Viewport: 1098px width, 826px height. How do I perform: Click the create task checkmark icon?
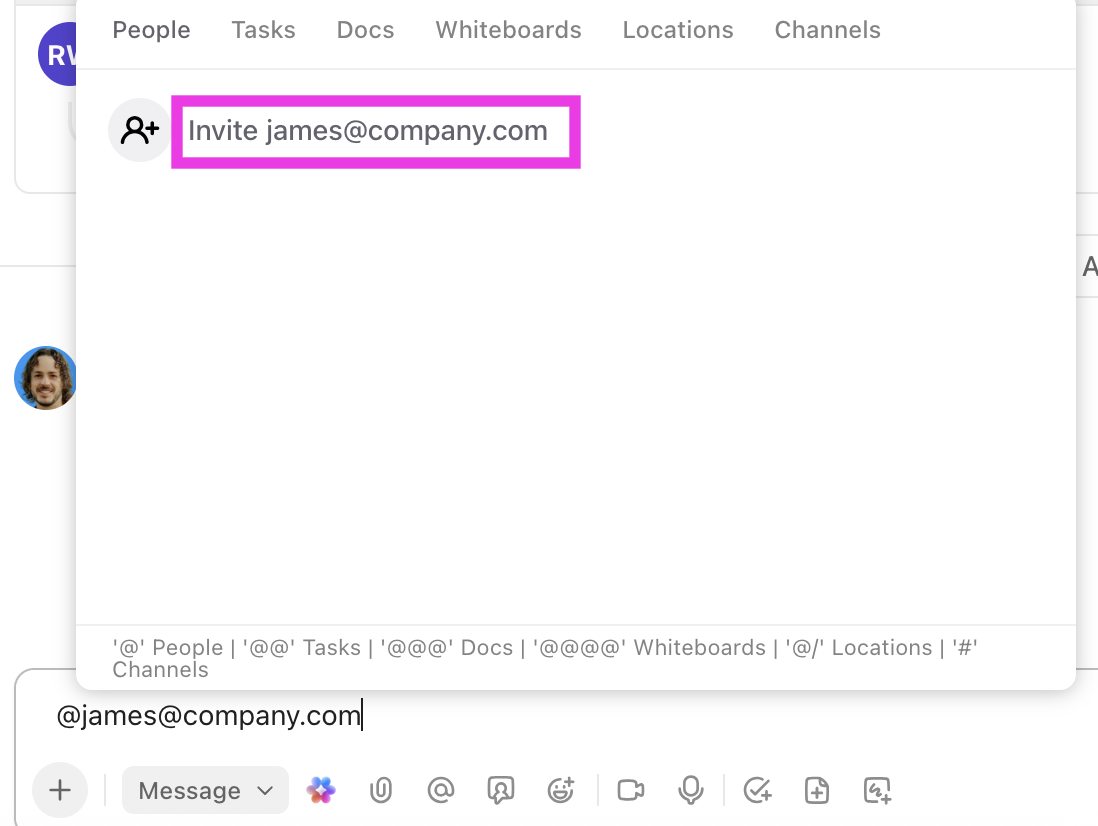pyautogui.click(x=758, y=791)
